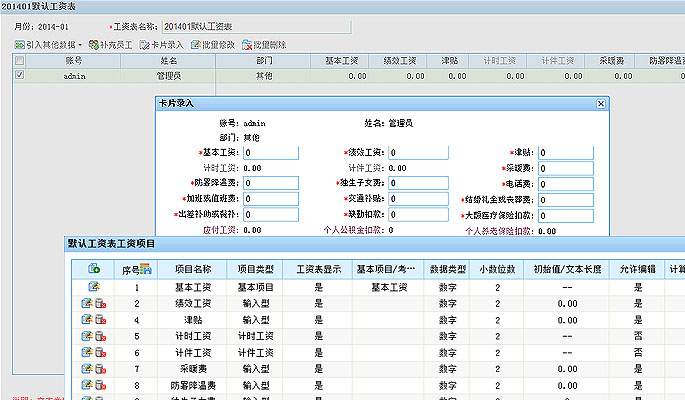Click the add new salary item icon

point(93,269)
